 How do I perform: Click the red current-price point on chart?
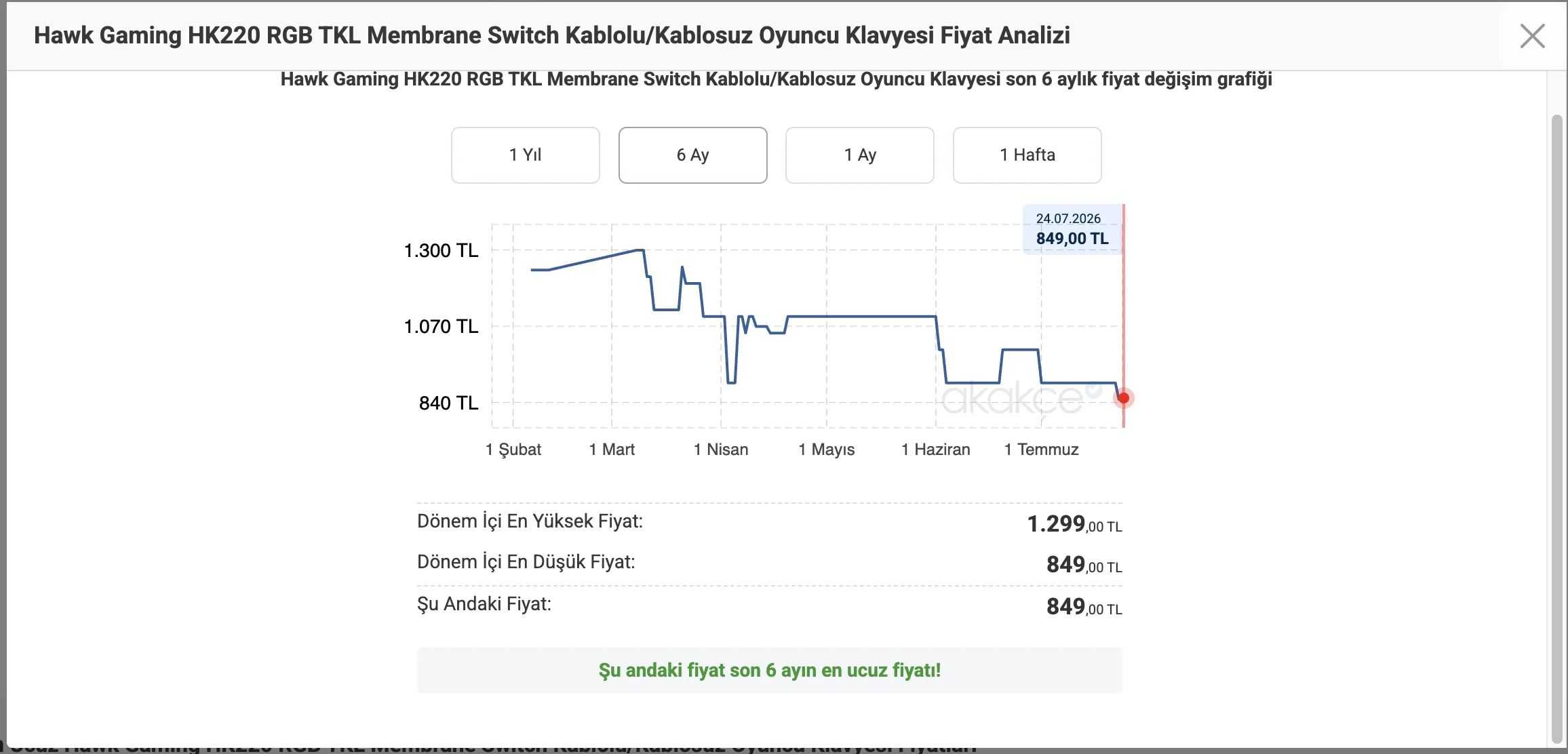1123,398
